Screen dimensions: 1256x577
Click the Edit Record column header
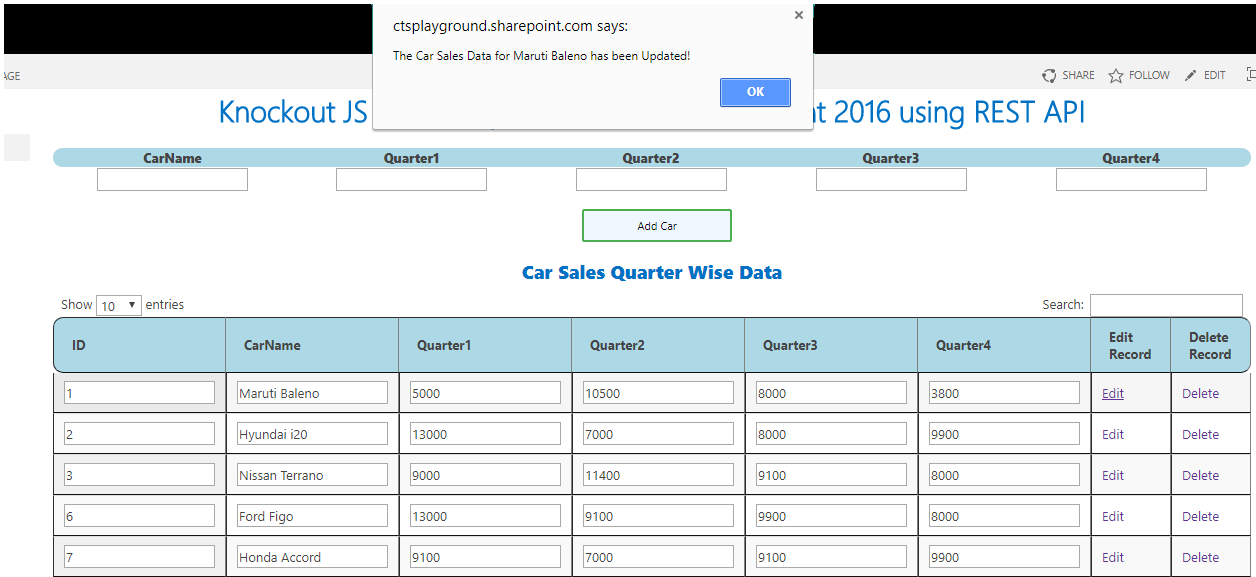coord(1130,345)
